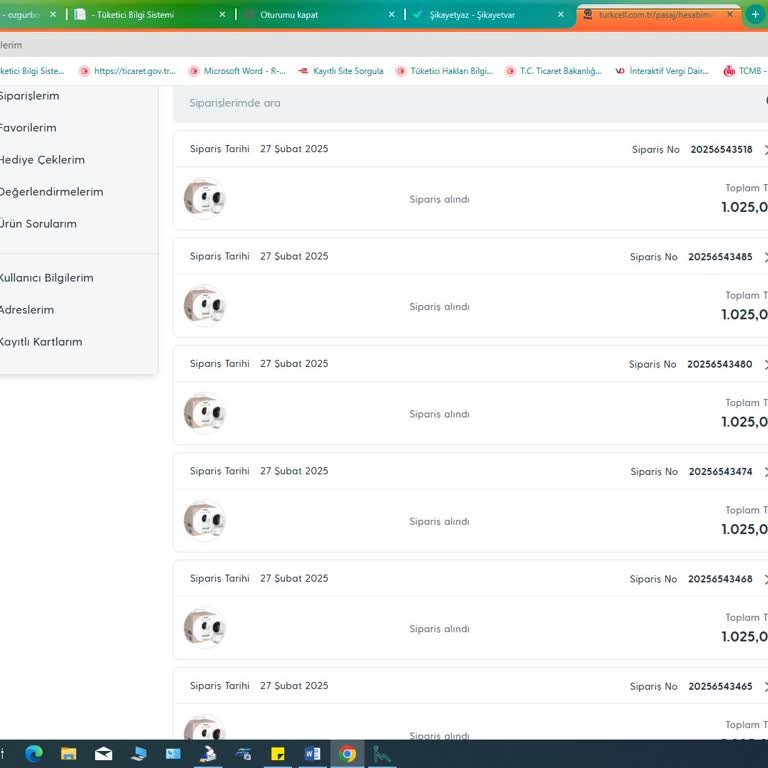Open the Mail app in taskbar
Image resolution: width=768 pixels, height=768 pixels.
[103, 753]
